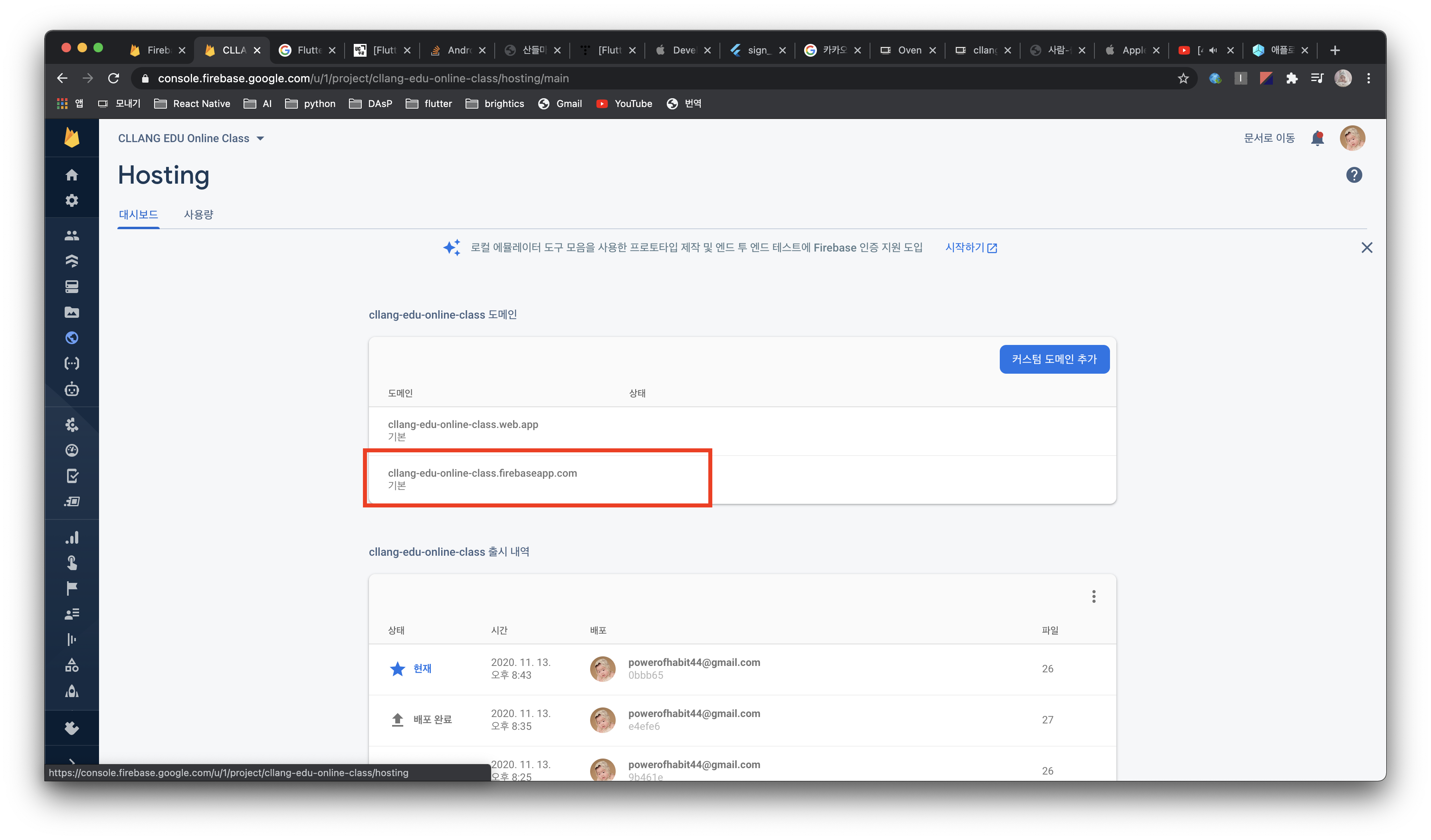Open Test Lab checklist icon in sidebar

coord(71,476)
